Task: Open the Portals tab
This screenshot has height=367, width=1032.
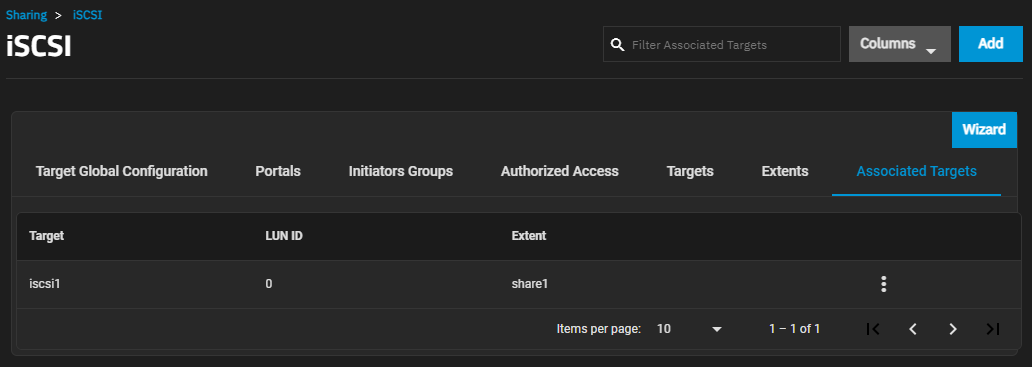Action: click(x=278, y=171)
